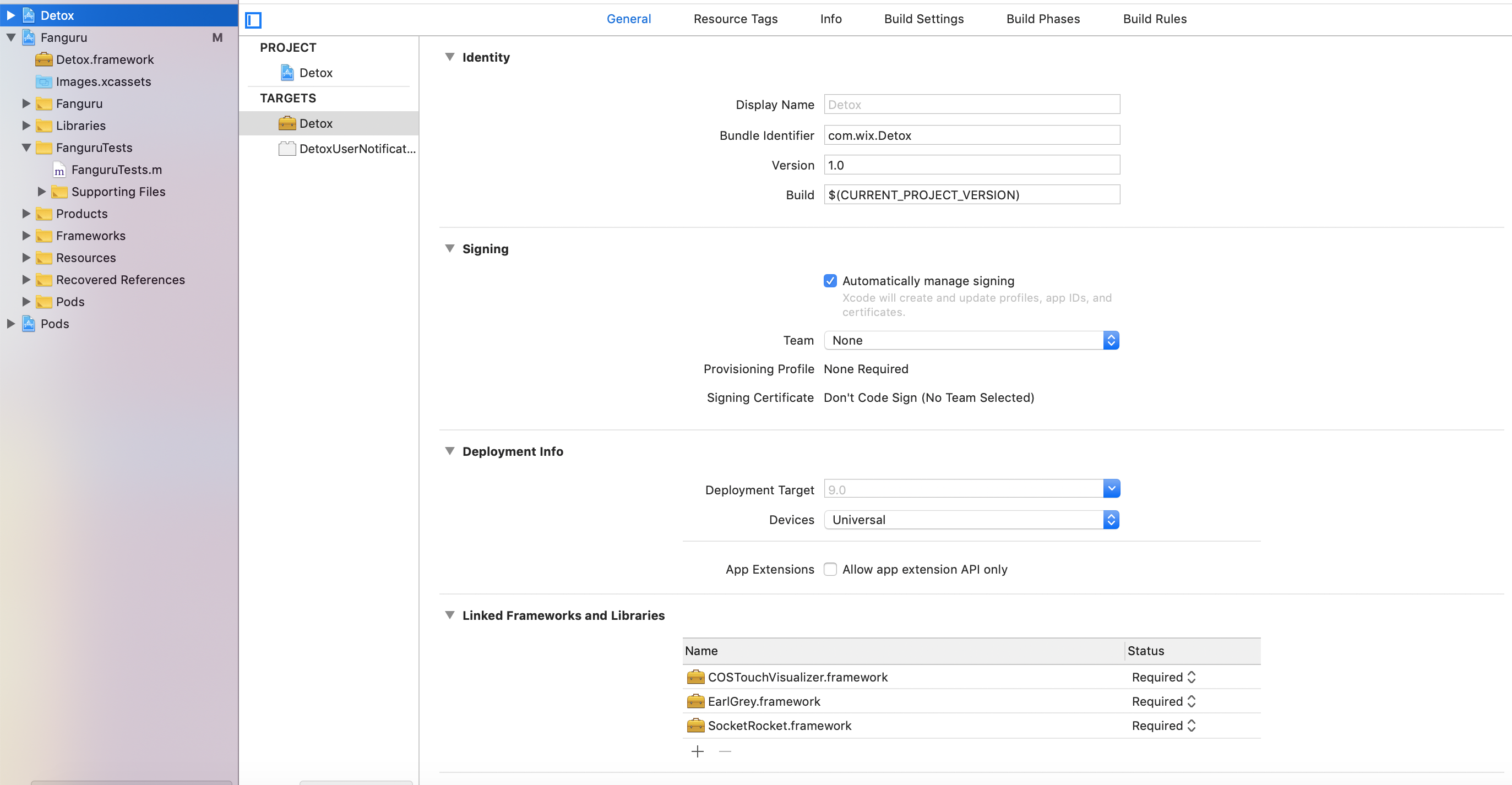Select the DetoxUserNotificat... target icon
This screenshot has height=785, width=1512.
(x=287, y=149)
